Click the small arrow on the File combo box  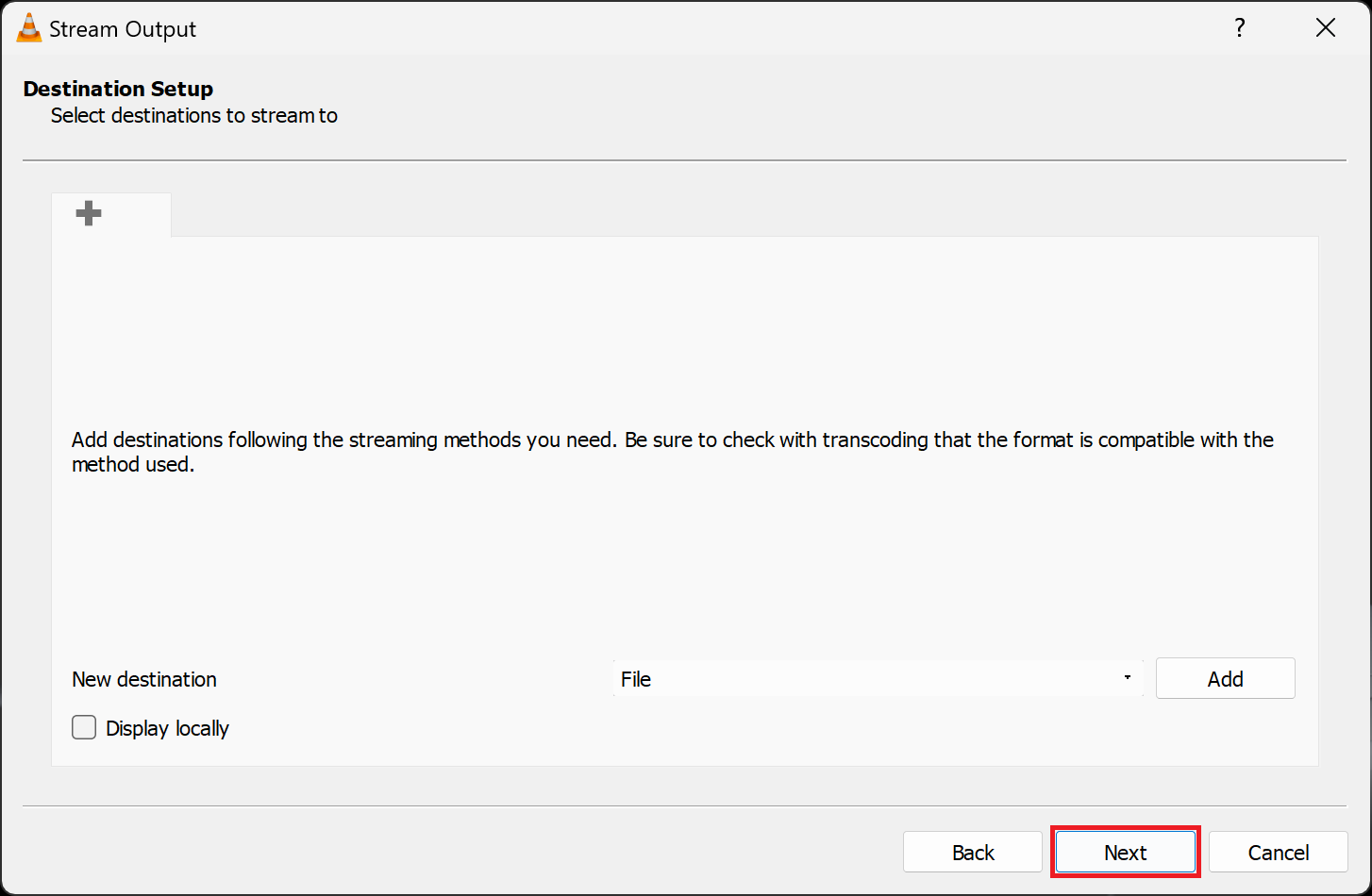tap(1127, 678)
